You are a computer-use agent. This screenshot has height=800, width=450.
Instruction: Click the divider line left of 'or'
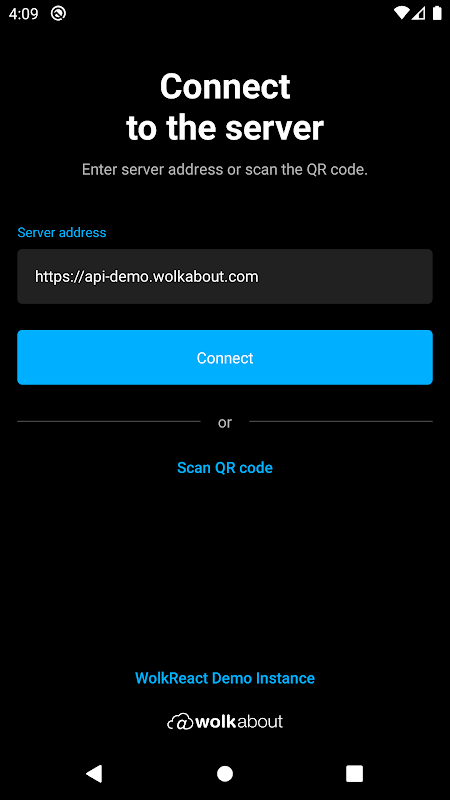click(109, 421)
